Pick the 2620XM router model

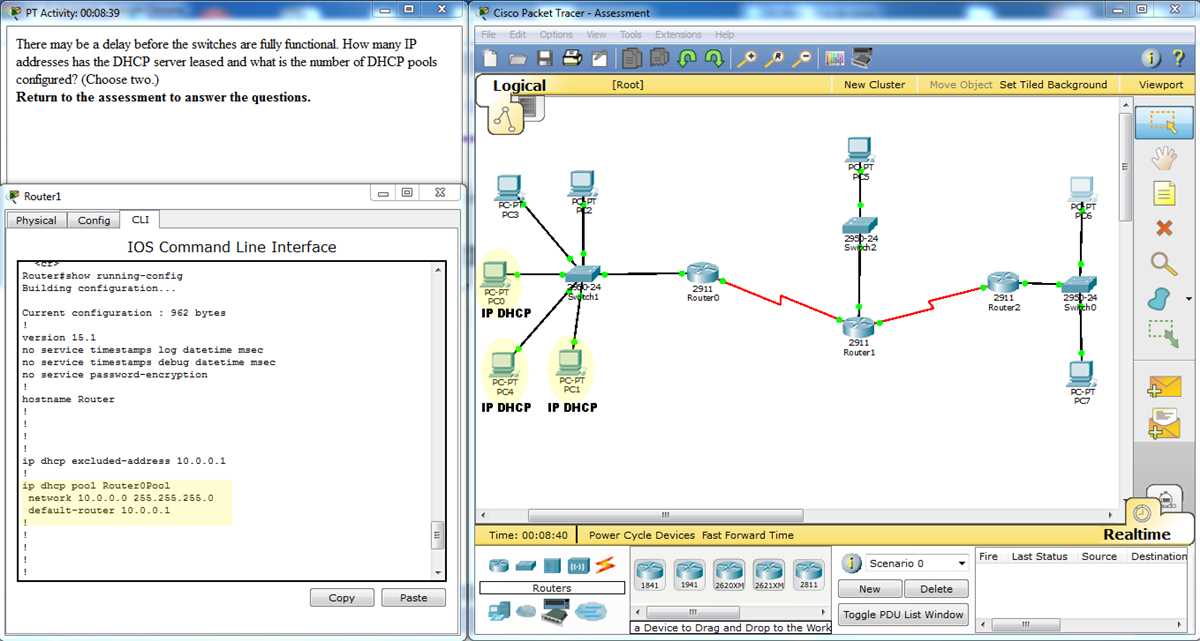click(x=729, y=575)
